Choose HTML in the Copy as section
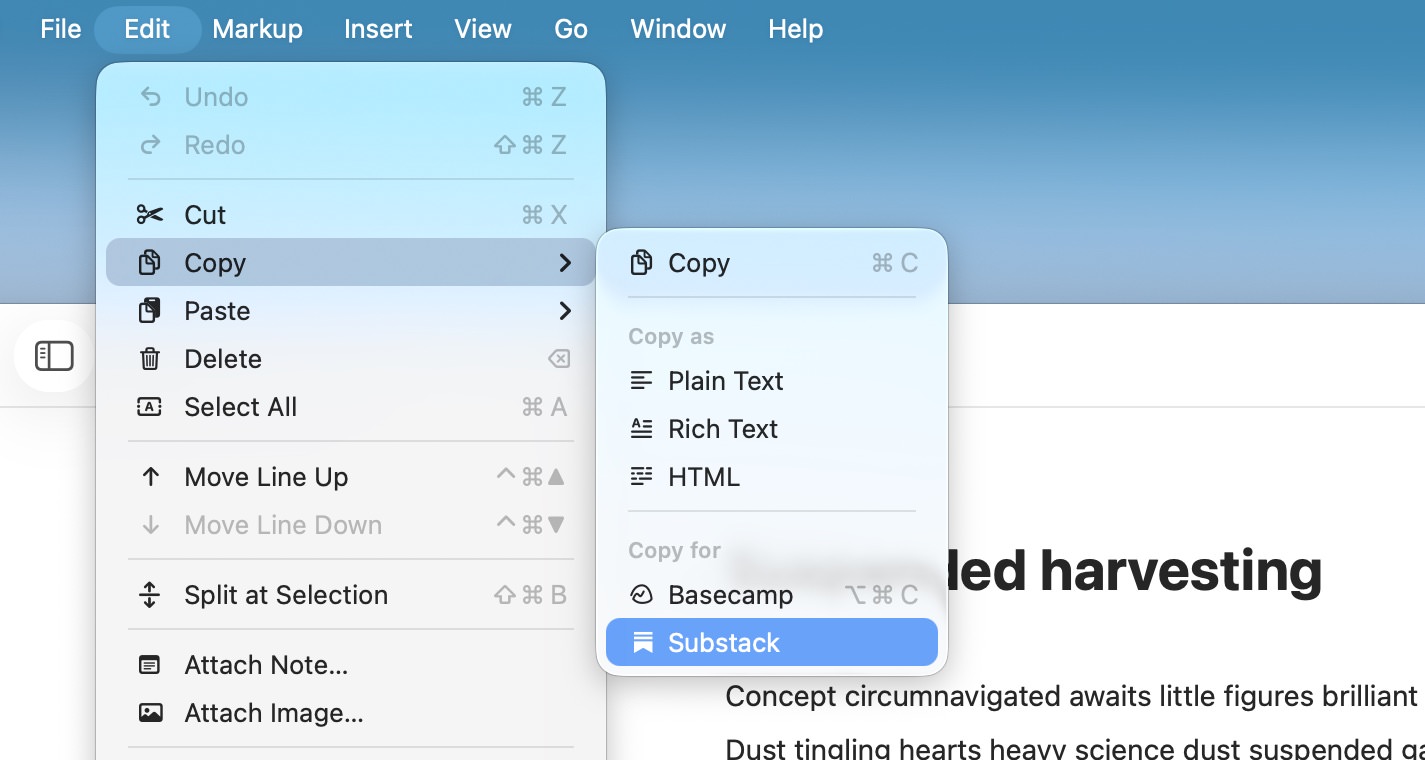 click(x=704, y=476)
